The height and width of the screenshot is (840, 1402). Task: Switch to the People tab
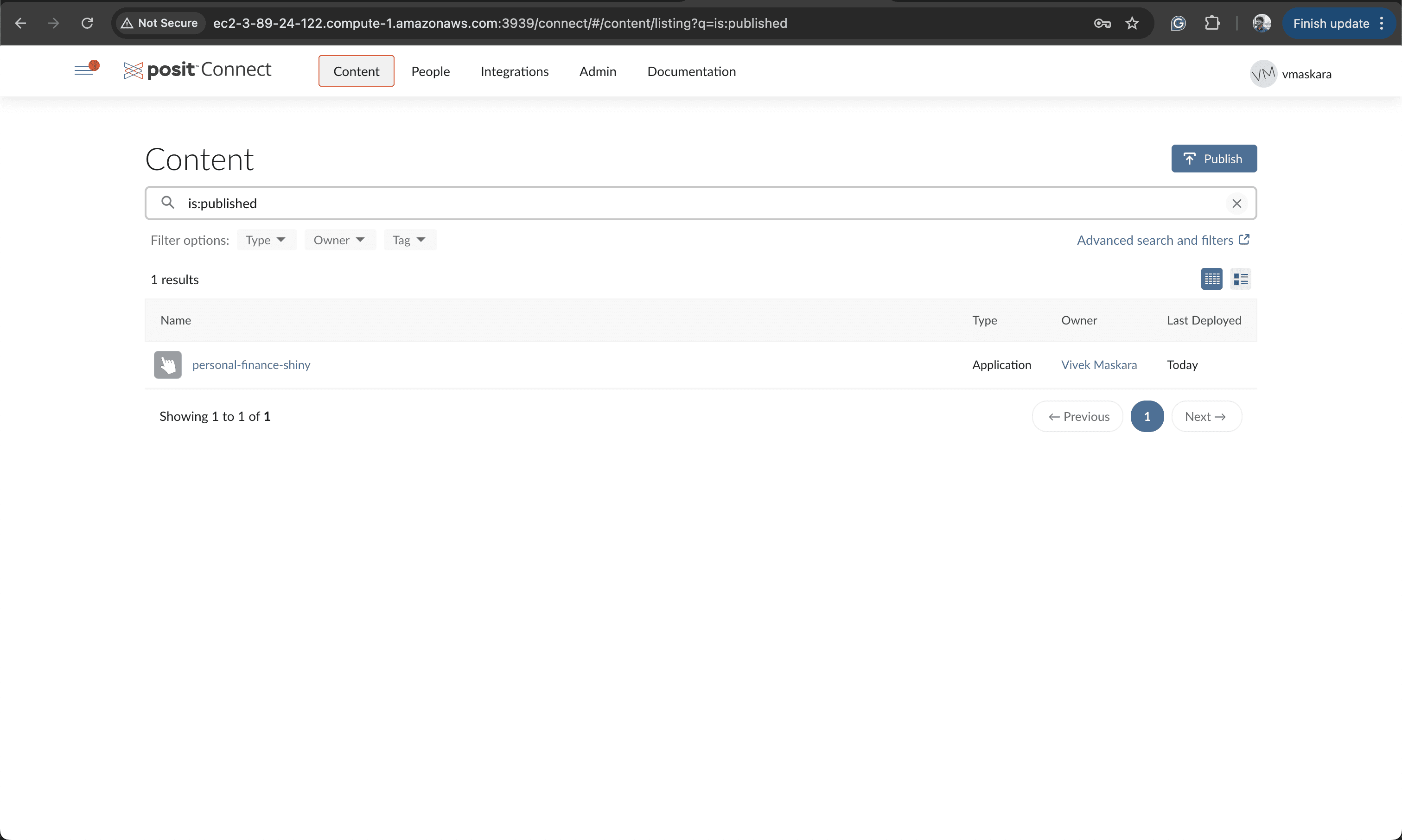click(431, 71)
